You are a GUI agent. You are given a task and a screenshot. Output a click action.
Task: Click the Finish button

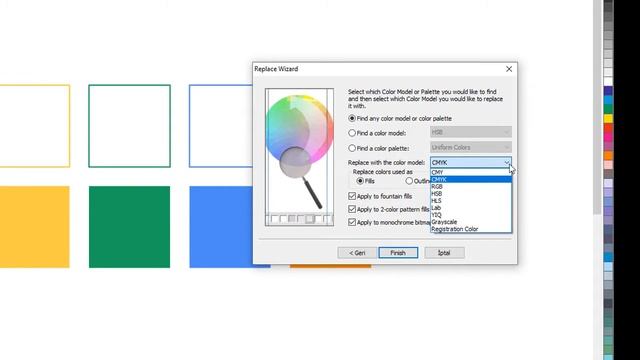pyautogui.click(x=398, y=253)
